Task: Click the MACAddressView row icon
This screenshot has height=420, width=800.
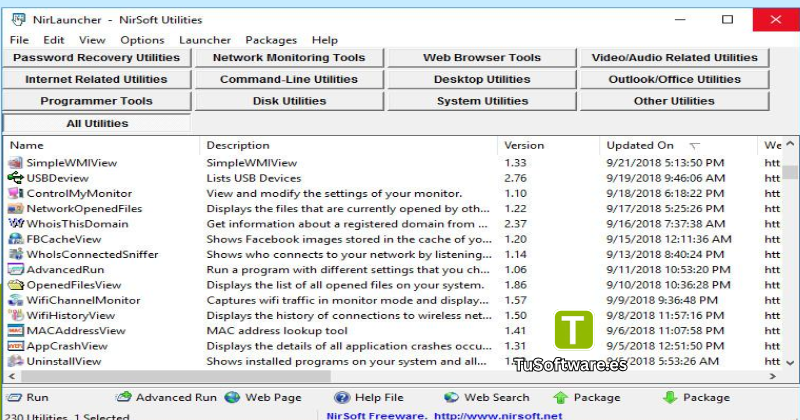Action: pos(16,331)
